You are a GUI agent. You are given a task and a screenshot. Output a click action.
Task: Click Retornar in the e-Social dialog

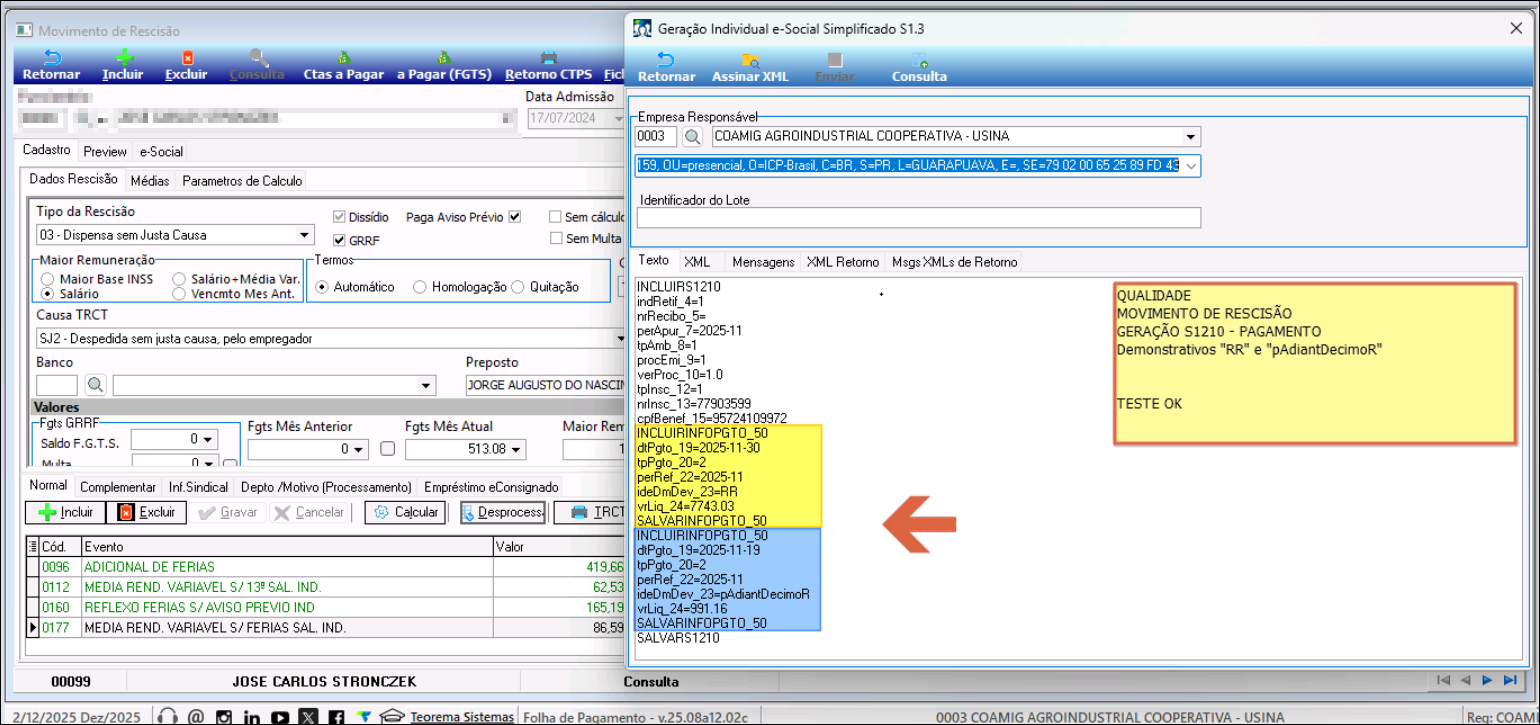(666, 66)
